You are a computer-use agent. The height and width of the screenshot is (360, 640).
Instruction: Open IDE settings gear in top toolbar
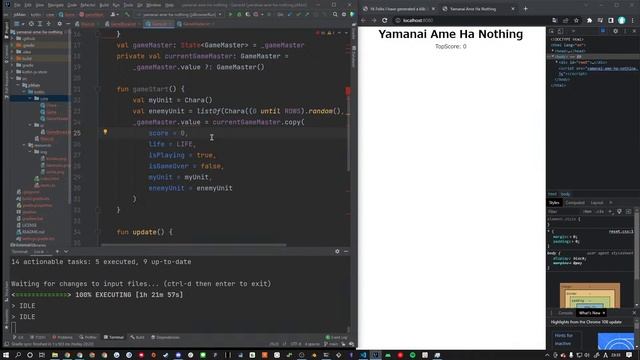click(x=344, y=14)
